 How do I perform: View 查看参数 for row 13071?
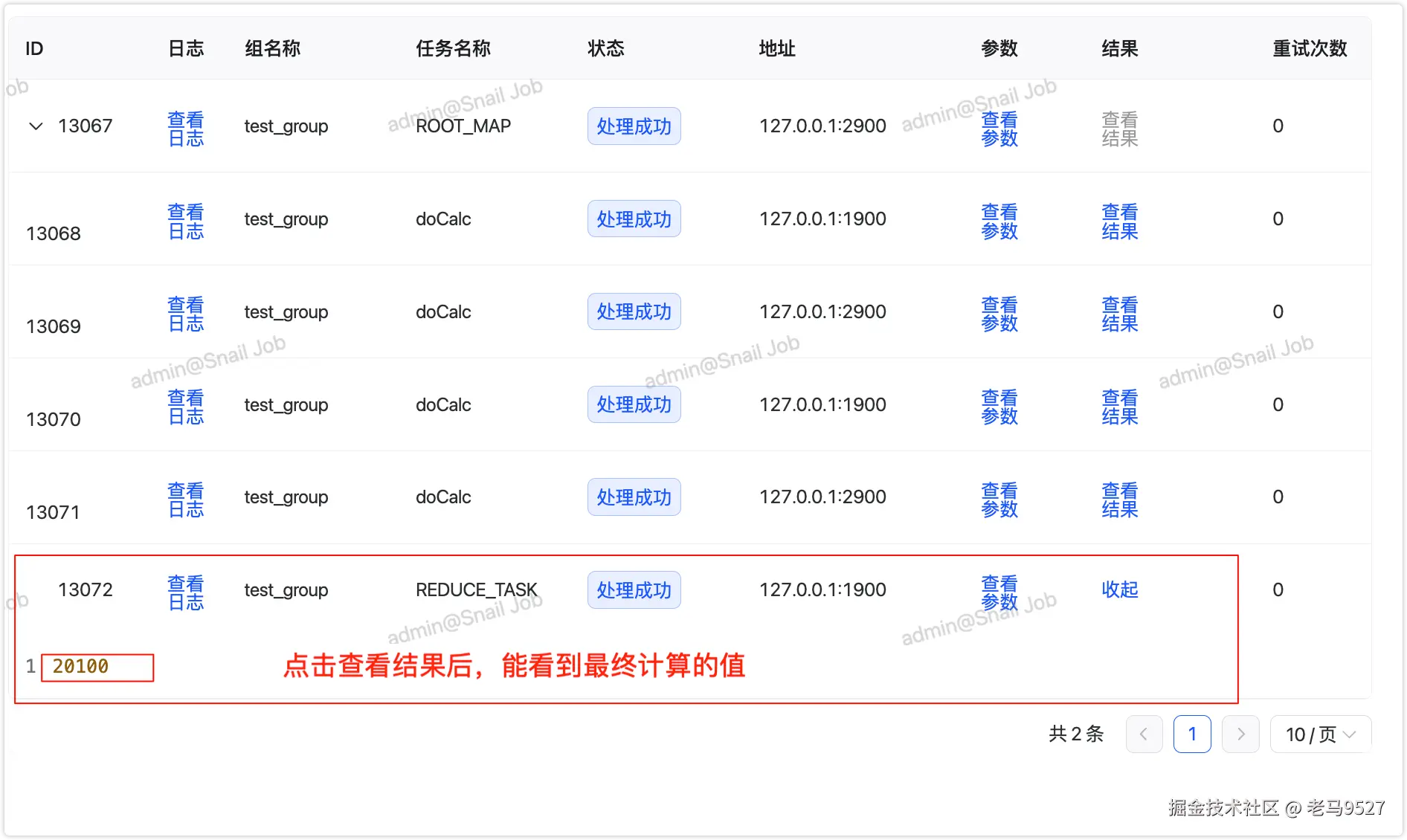(999, 500)
